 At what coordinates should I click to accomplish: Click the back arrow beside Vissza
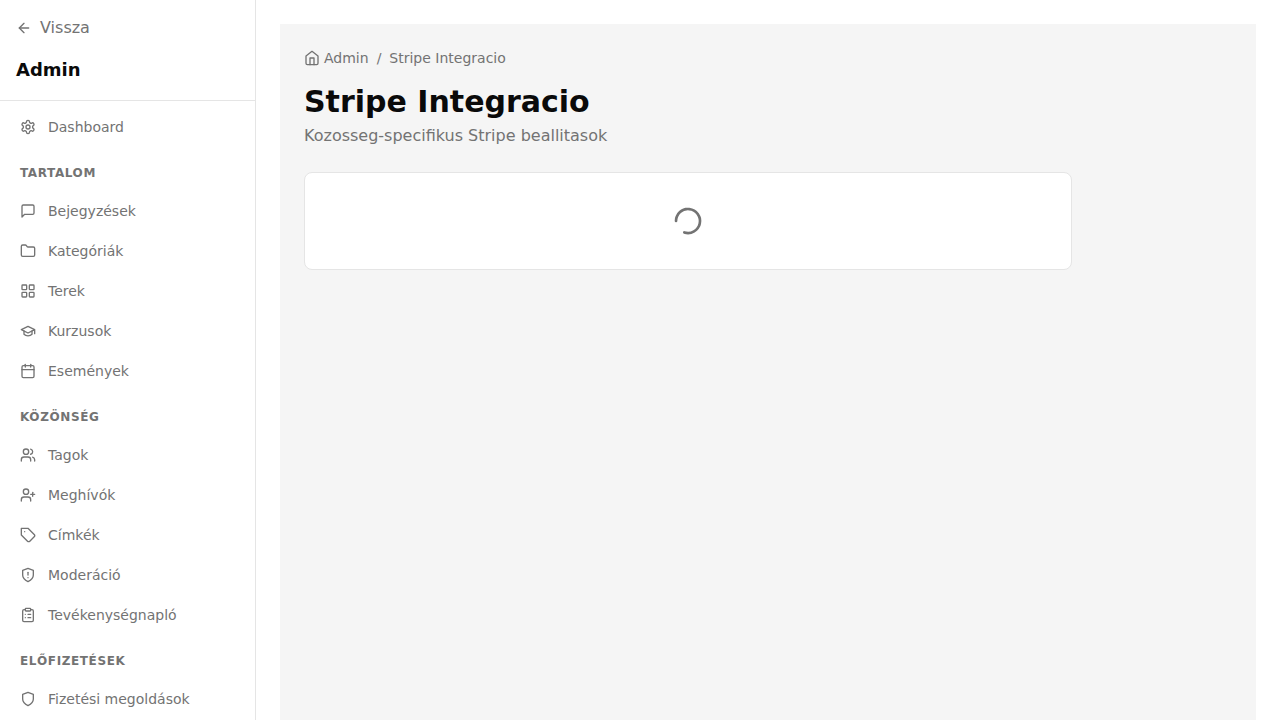[x=23, y=27]
